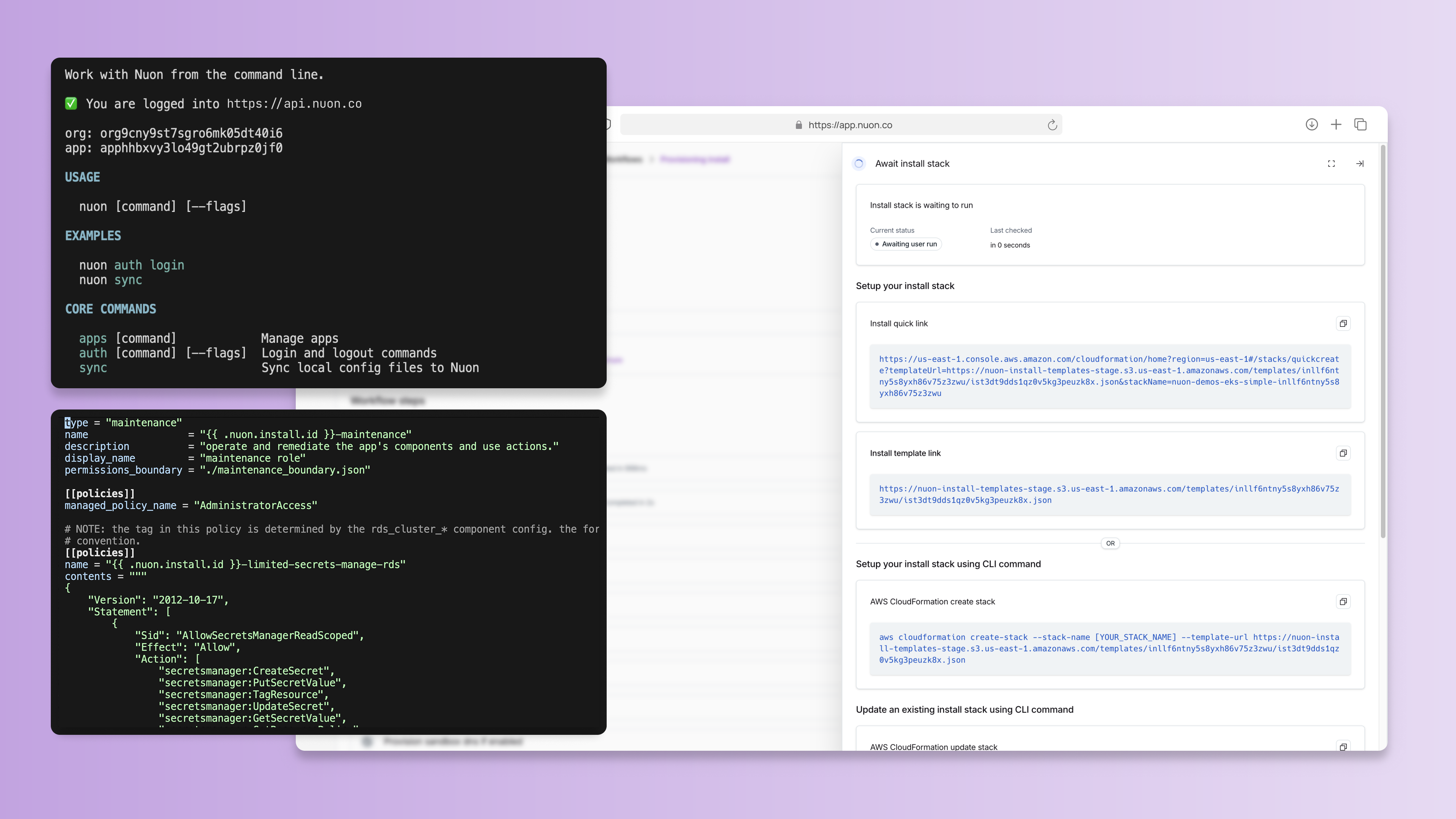
Task: Click 'Setup your install stack' heading
Action: pyautogui.click(x=904, y=286)
